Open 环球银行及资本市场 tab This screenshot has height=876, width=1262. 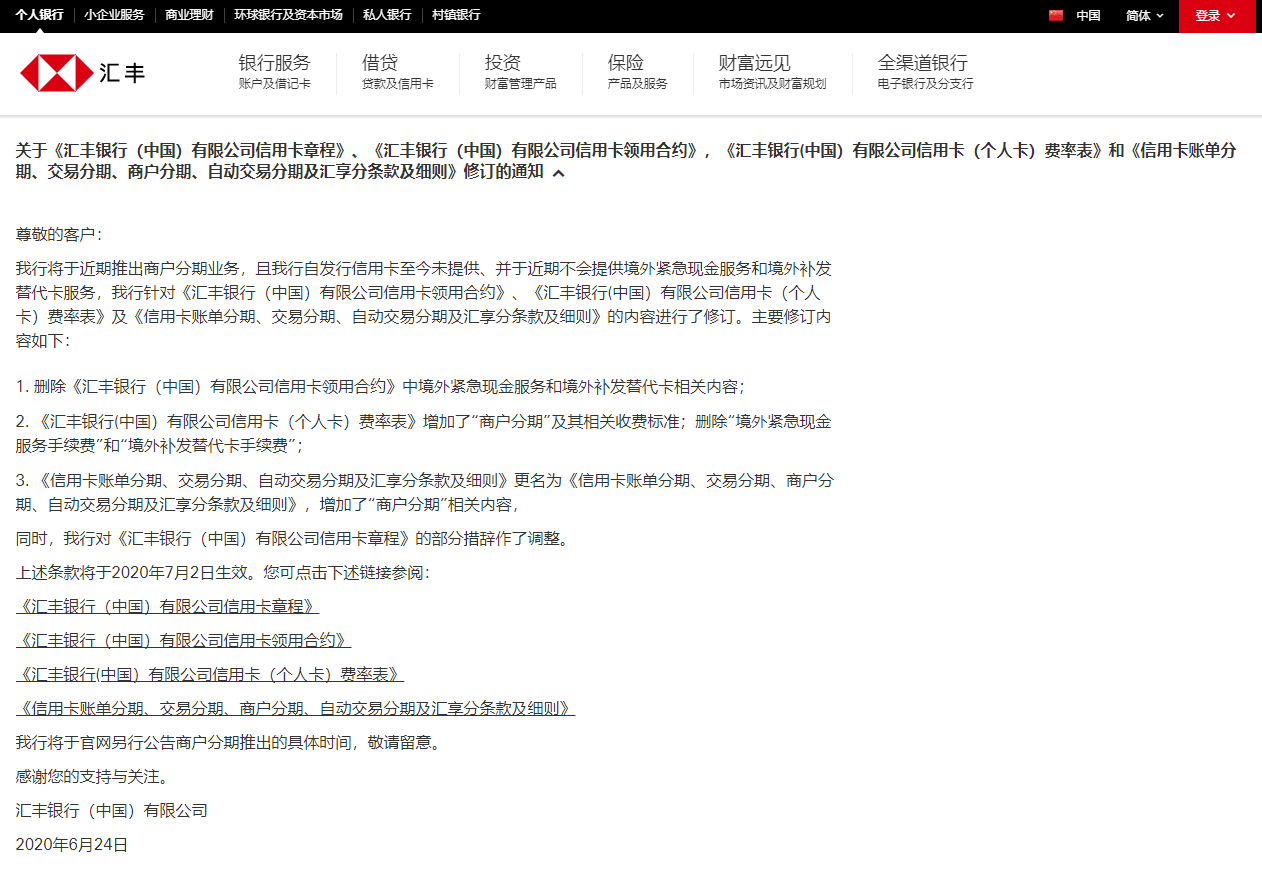pyautogui.click(x=288, y=15)
